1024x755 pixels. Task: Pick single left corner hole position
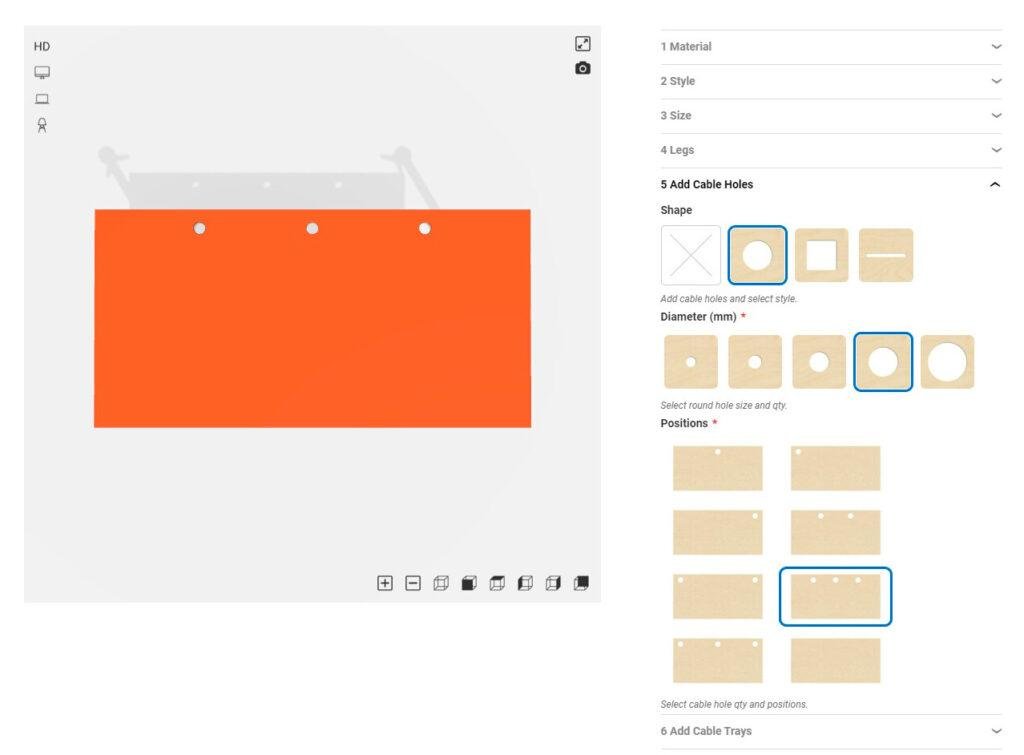pos(835,468)
